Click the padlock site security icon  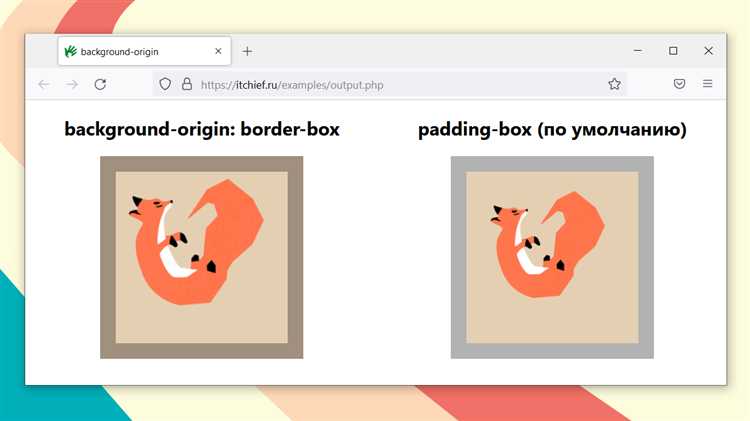coord(186,85)
